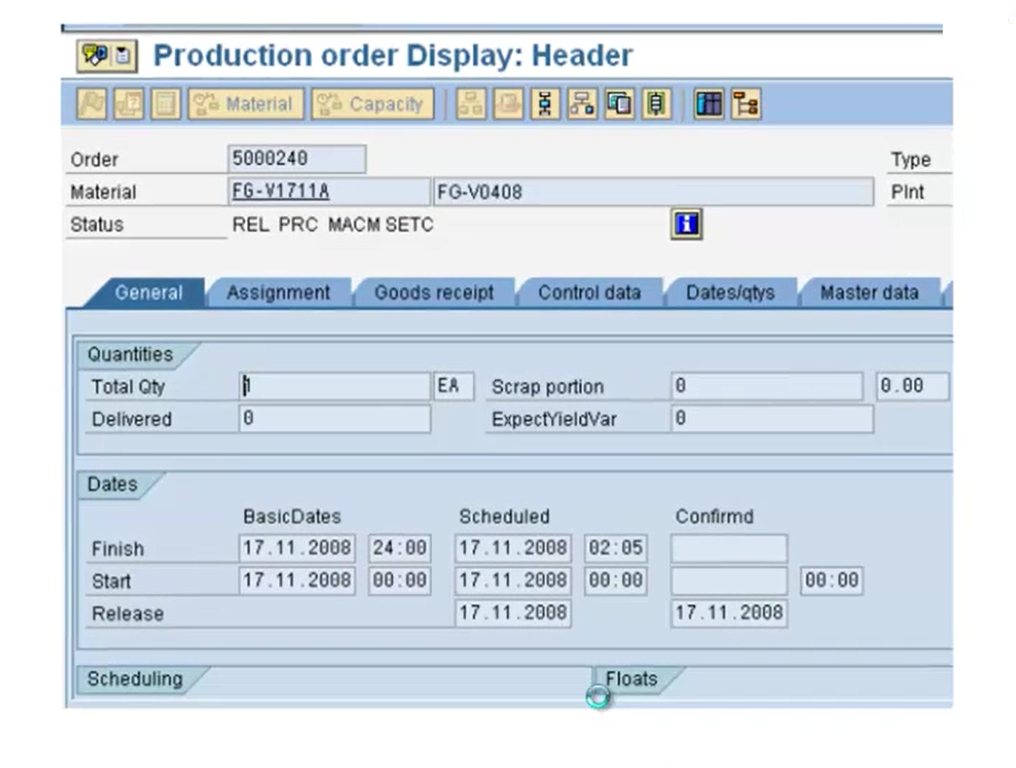
Task: Click the greyed-out flag icon in the toolbar
Action: pyautogui.click(x=92, y=104)
